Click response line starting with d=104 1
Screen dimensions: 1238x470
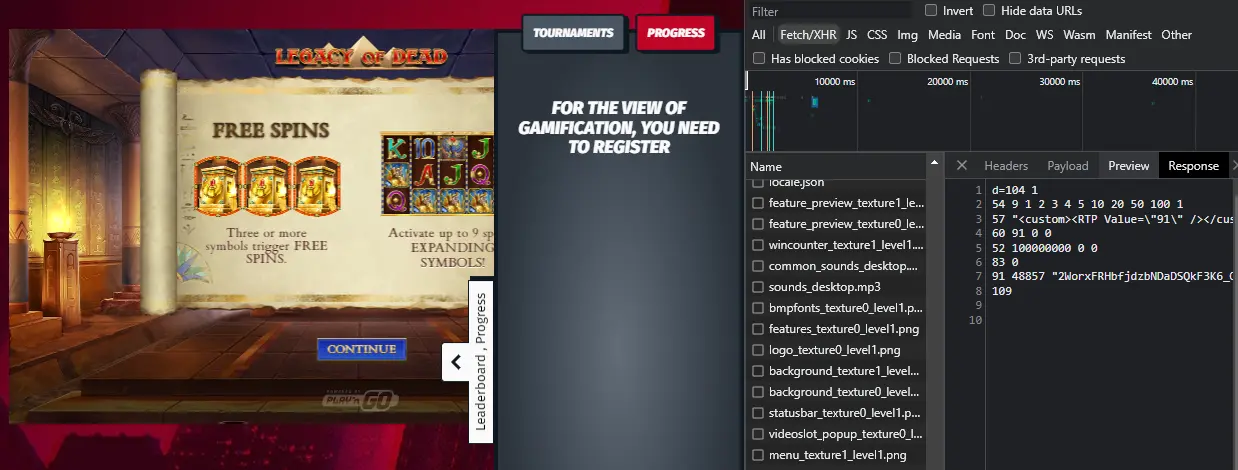(1015, 190)
